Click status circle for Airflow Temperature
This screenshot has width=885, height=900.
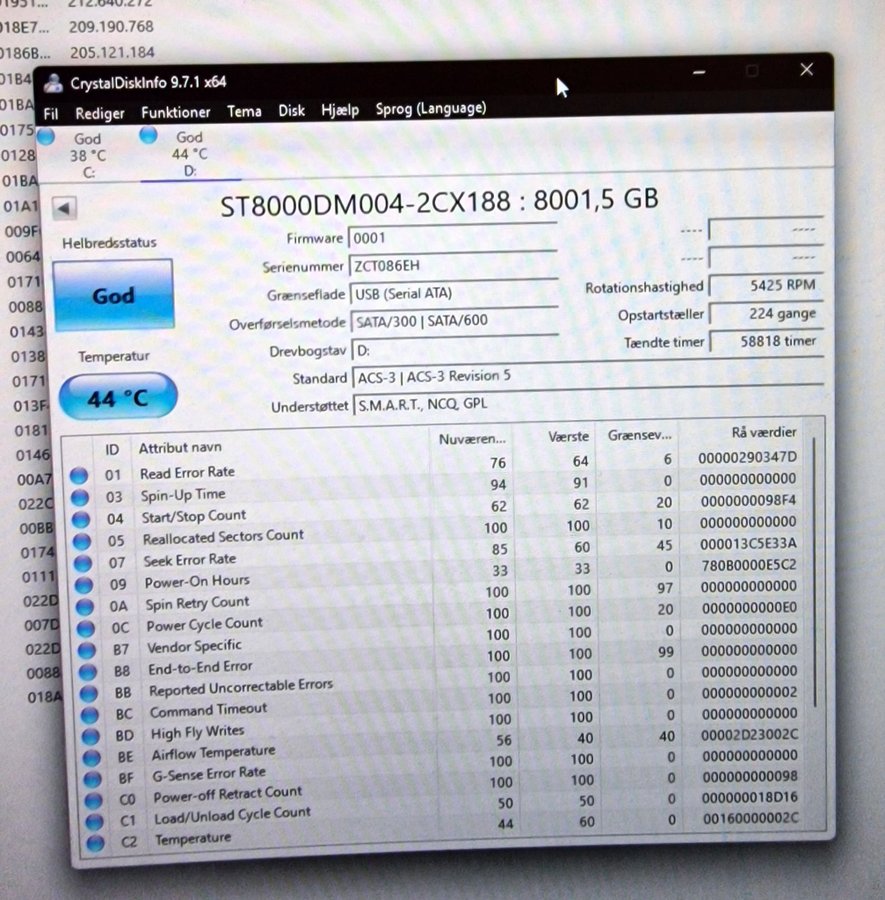tap(91, 757)
